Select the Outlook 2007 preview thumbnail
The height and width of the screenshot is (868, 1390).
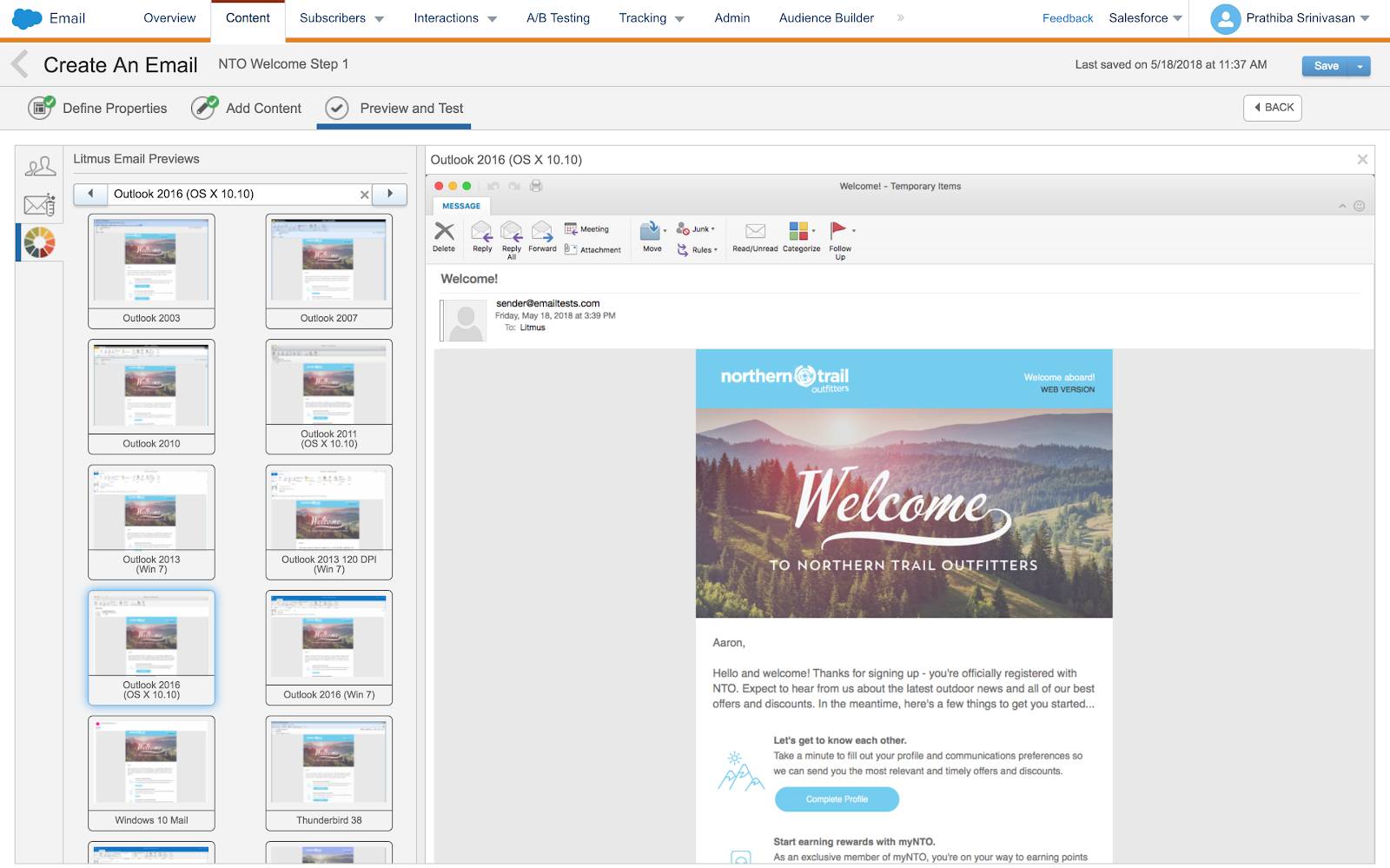[329, 271]
